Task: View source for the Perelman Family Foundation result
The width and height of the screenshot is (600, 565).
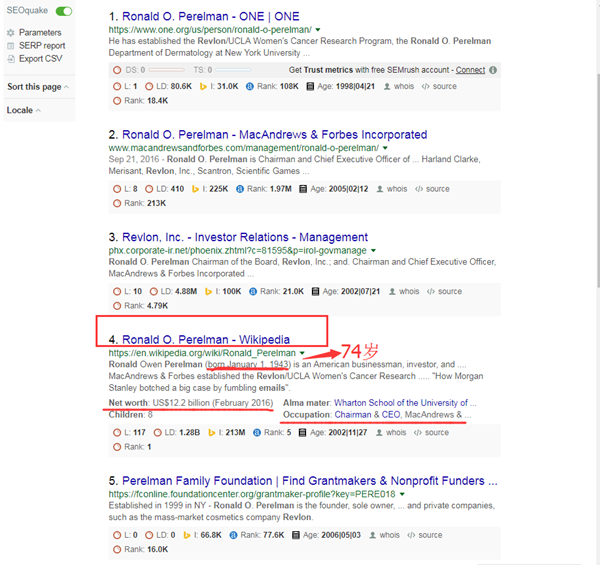Action: (425, 535)
